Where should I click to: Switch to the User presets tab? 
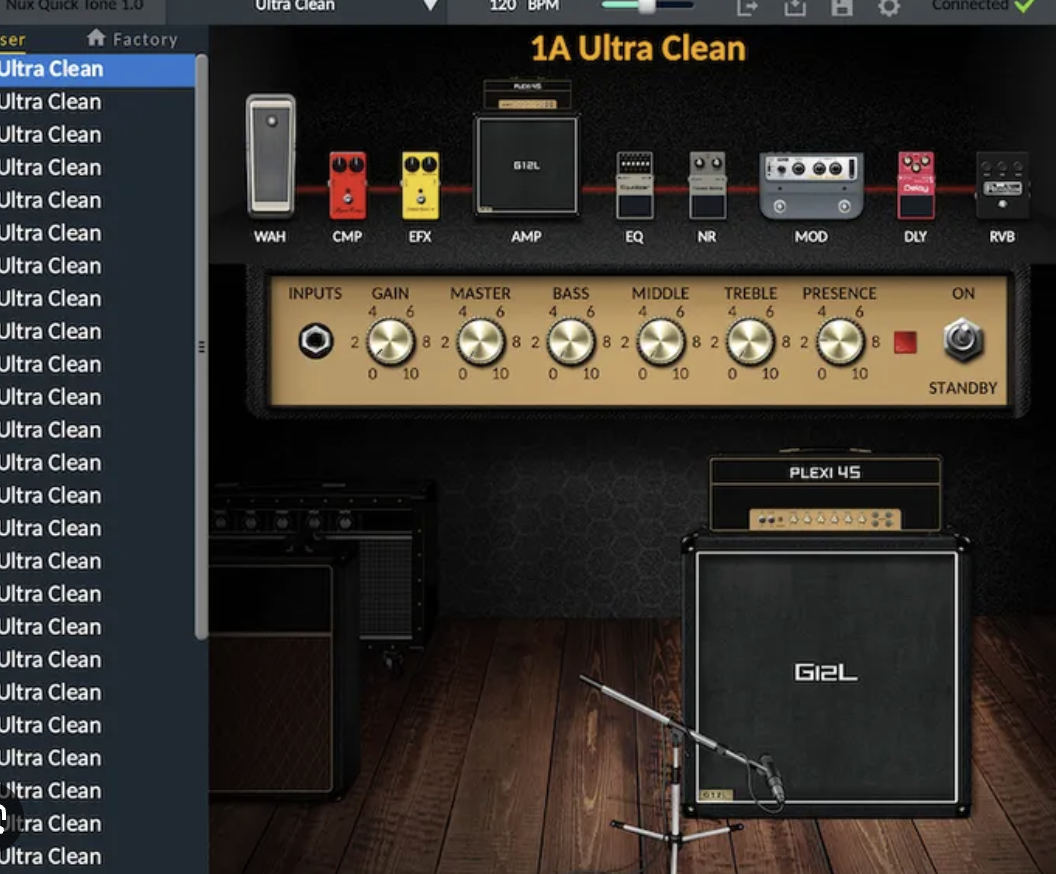[x=13, y=39]
